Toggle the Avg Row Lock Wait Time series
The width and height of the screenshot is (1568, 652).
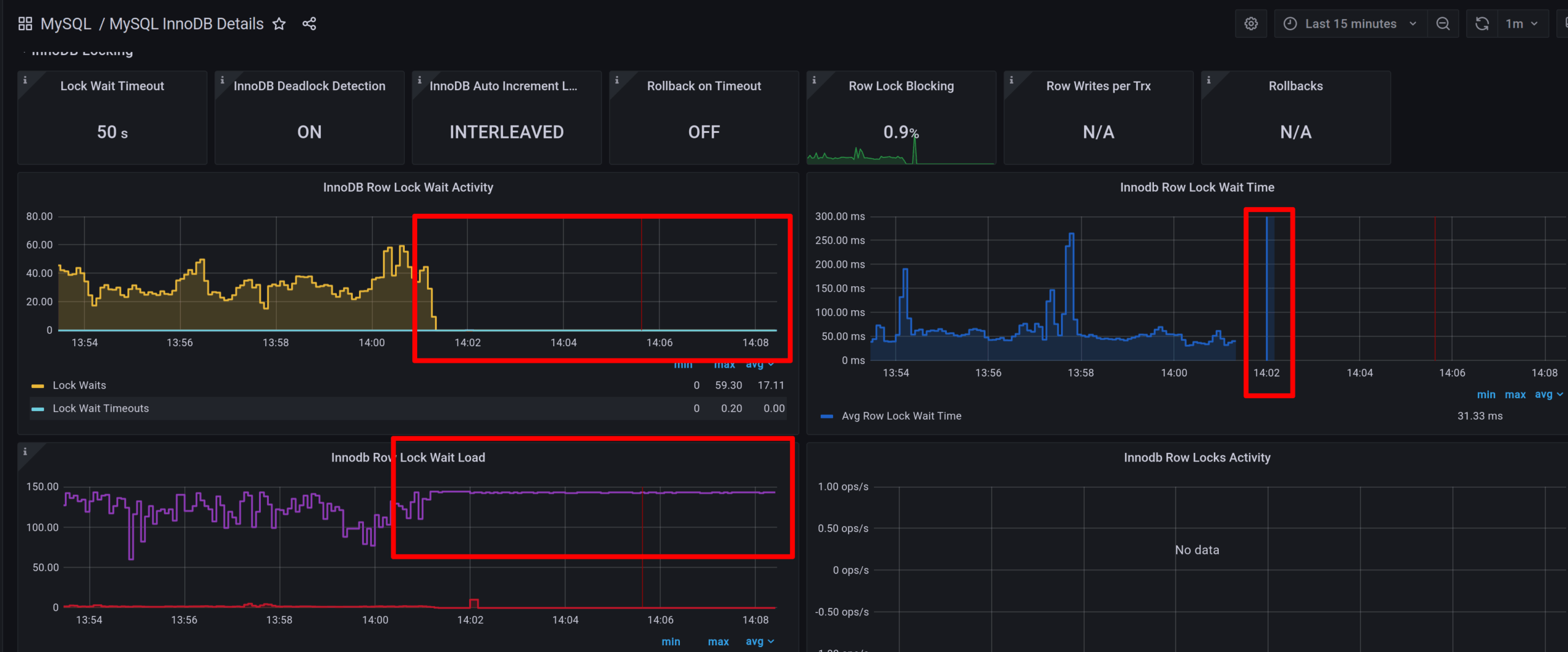[x=901, y=415]
